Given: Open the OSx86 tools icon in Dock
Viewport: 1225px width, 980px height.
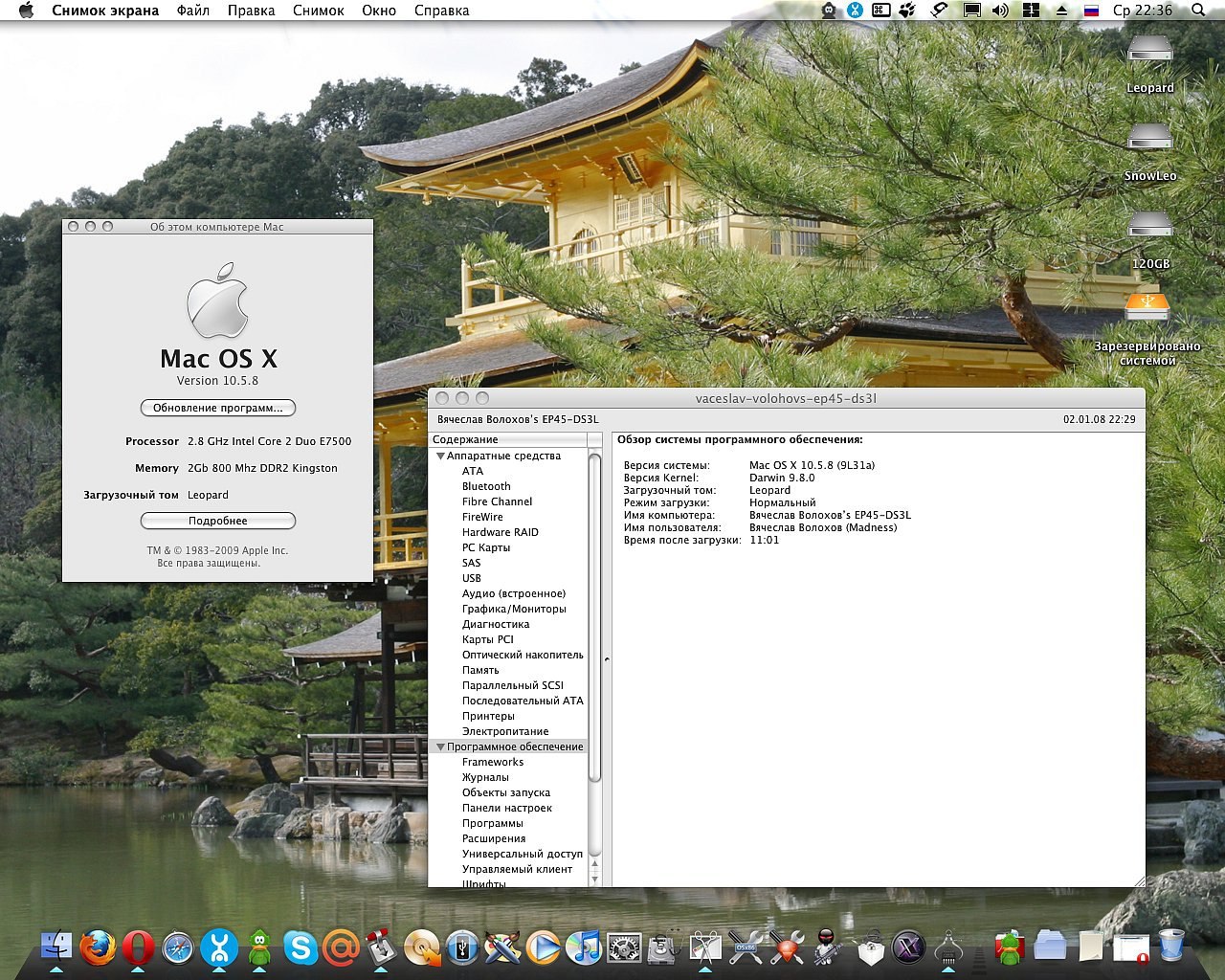Looking at the screenshot, I should coord(746,947).
